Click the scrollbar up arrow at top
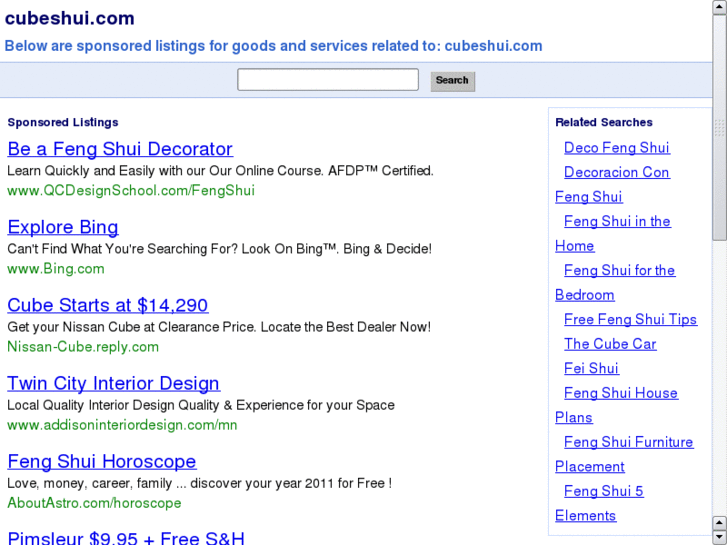Screen dimensions: 727x545 720,7
